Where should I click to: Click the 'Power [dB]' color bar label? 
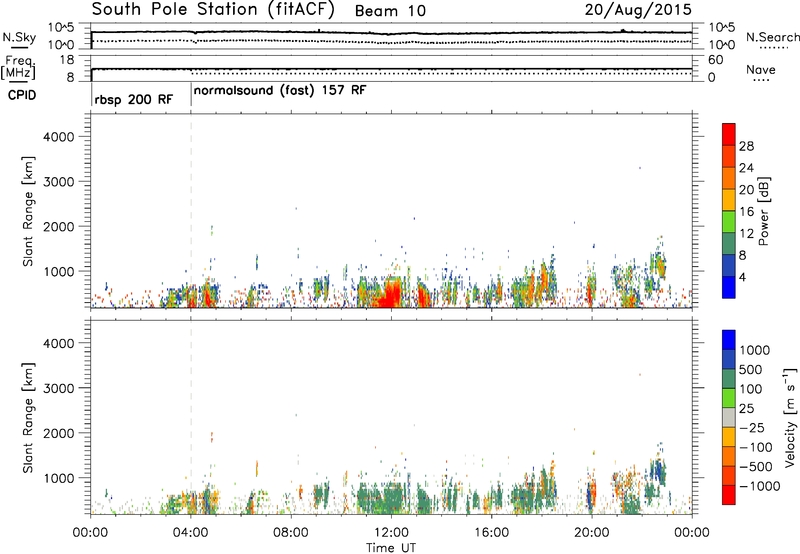[x=764, y=211]
